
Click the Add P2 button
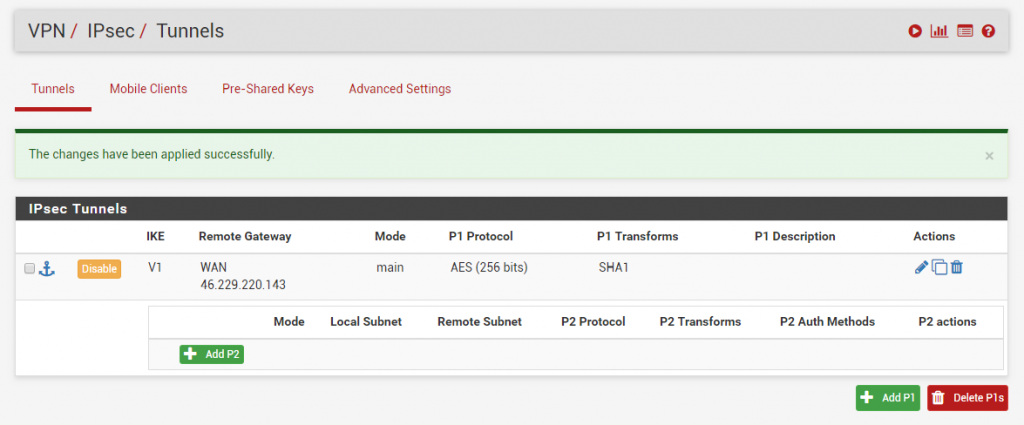tap(212, 354)
